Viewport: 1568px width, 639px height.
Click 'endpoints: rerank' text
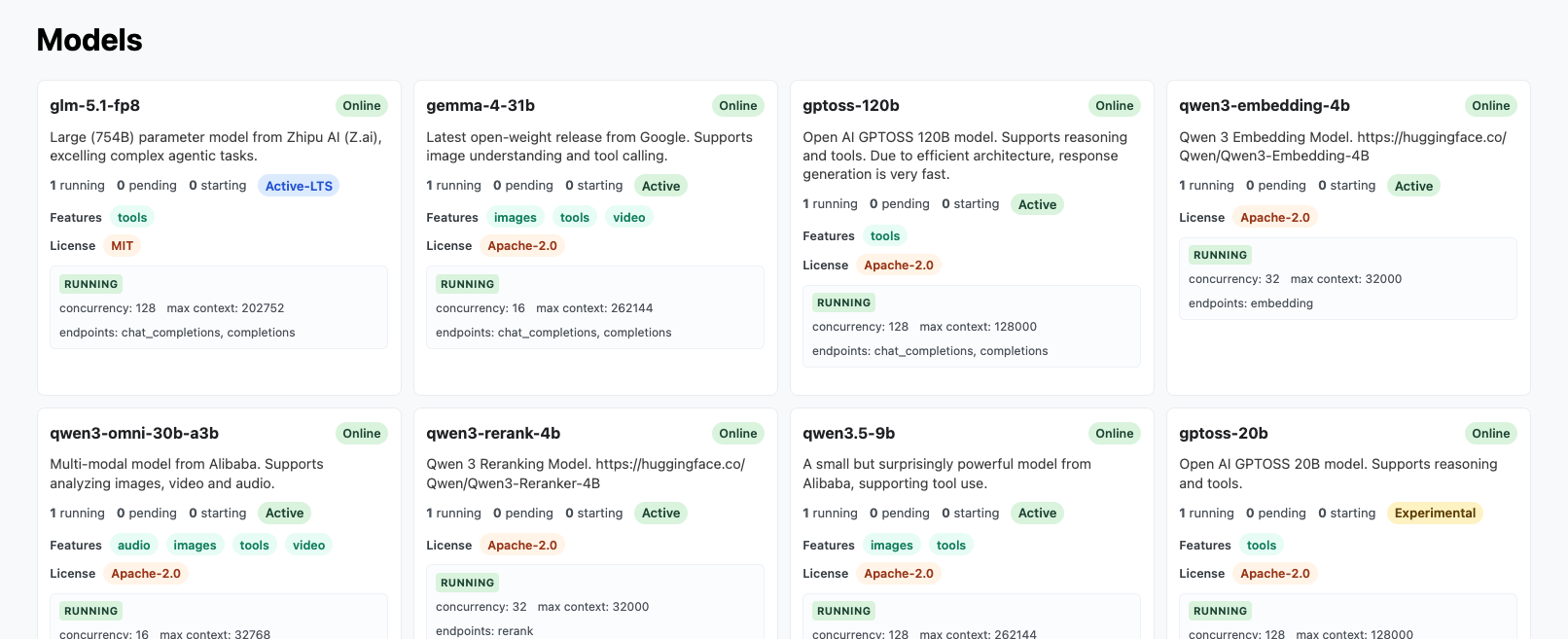[484, 631]
